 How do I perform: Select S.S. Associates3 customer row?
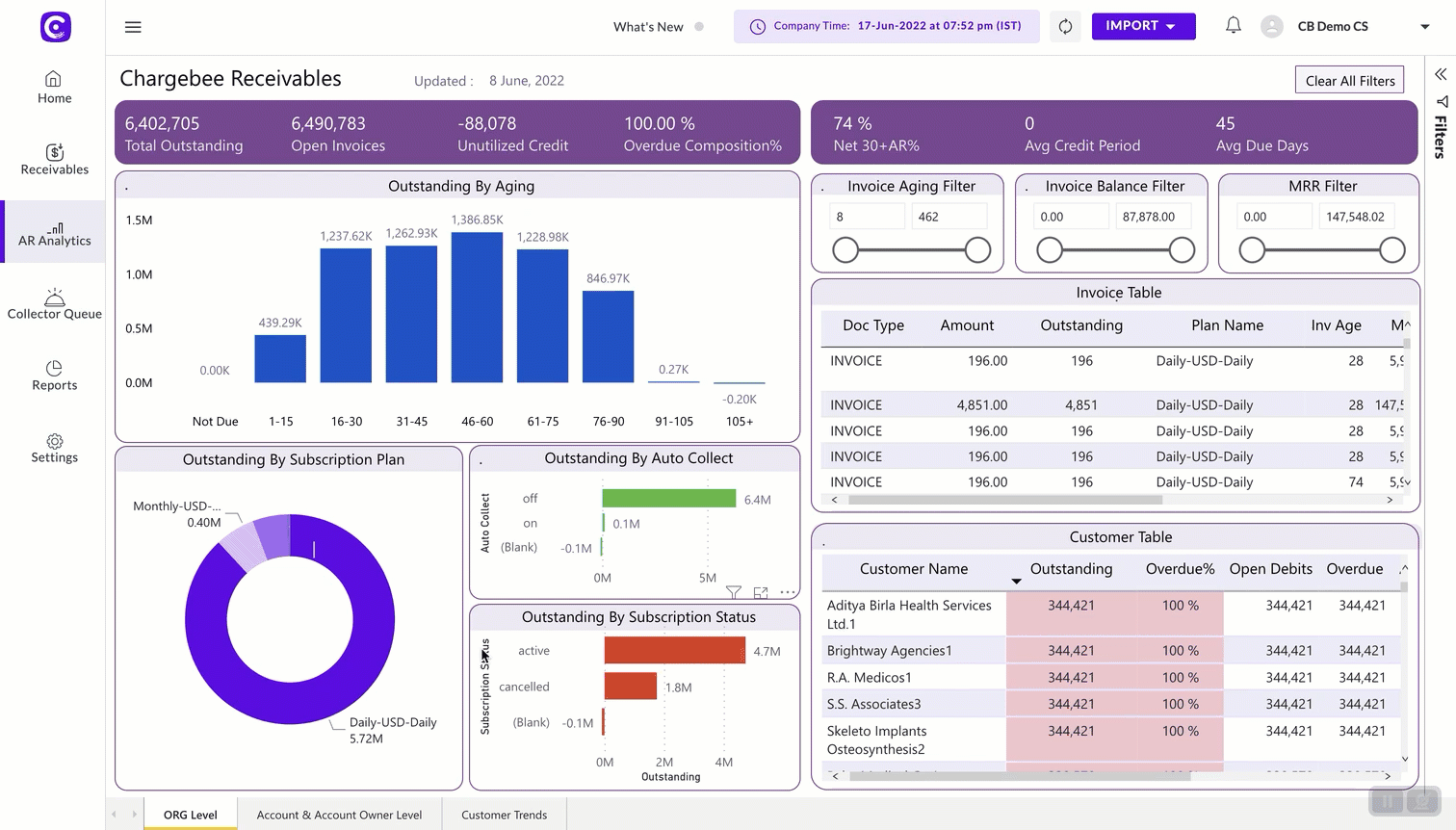(1111, 704)
